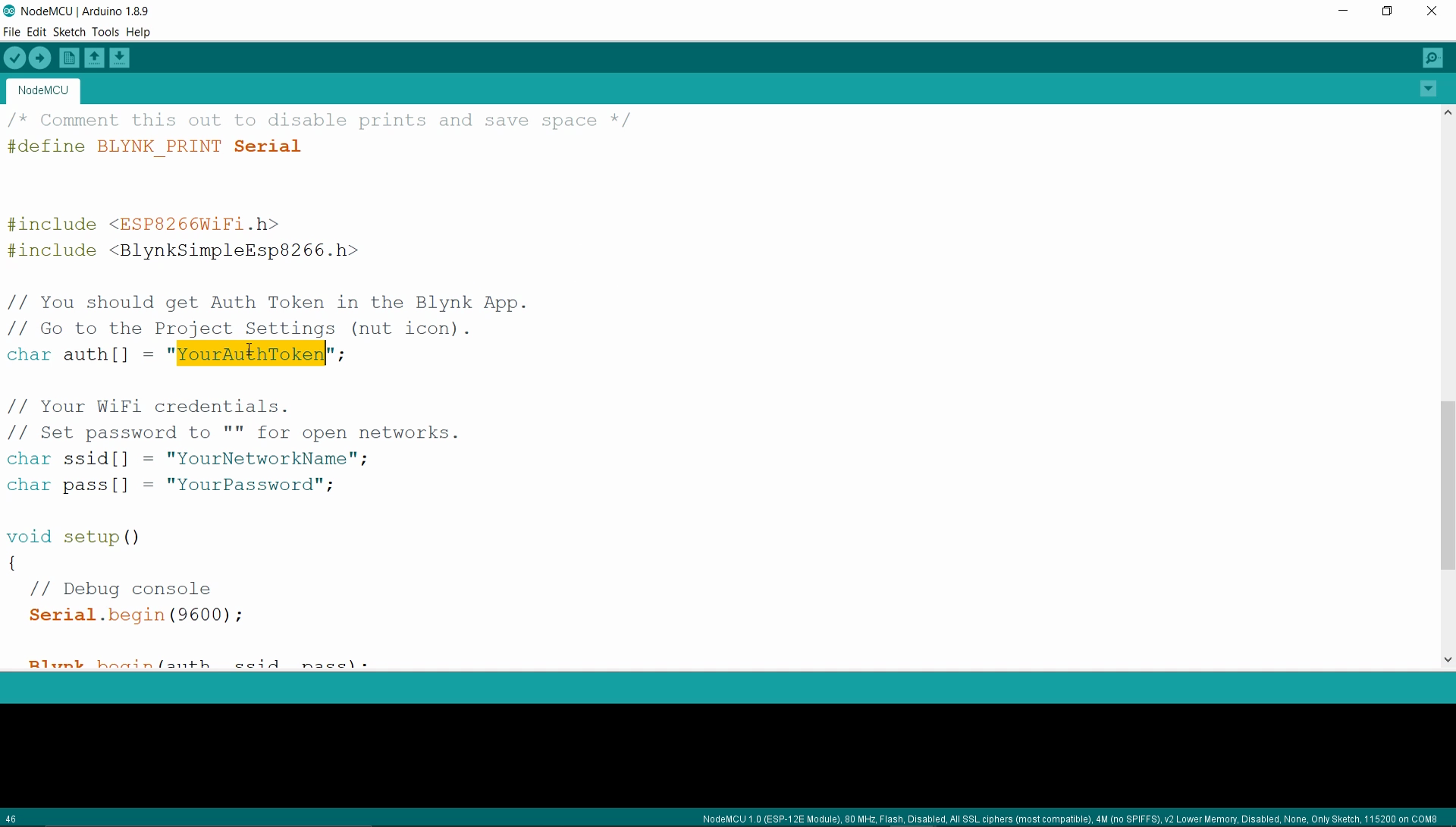This screenshot has width=1456, height=827.
Task: Click the 'Comment this out' comment line
Action: tap(319, 121)
